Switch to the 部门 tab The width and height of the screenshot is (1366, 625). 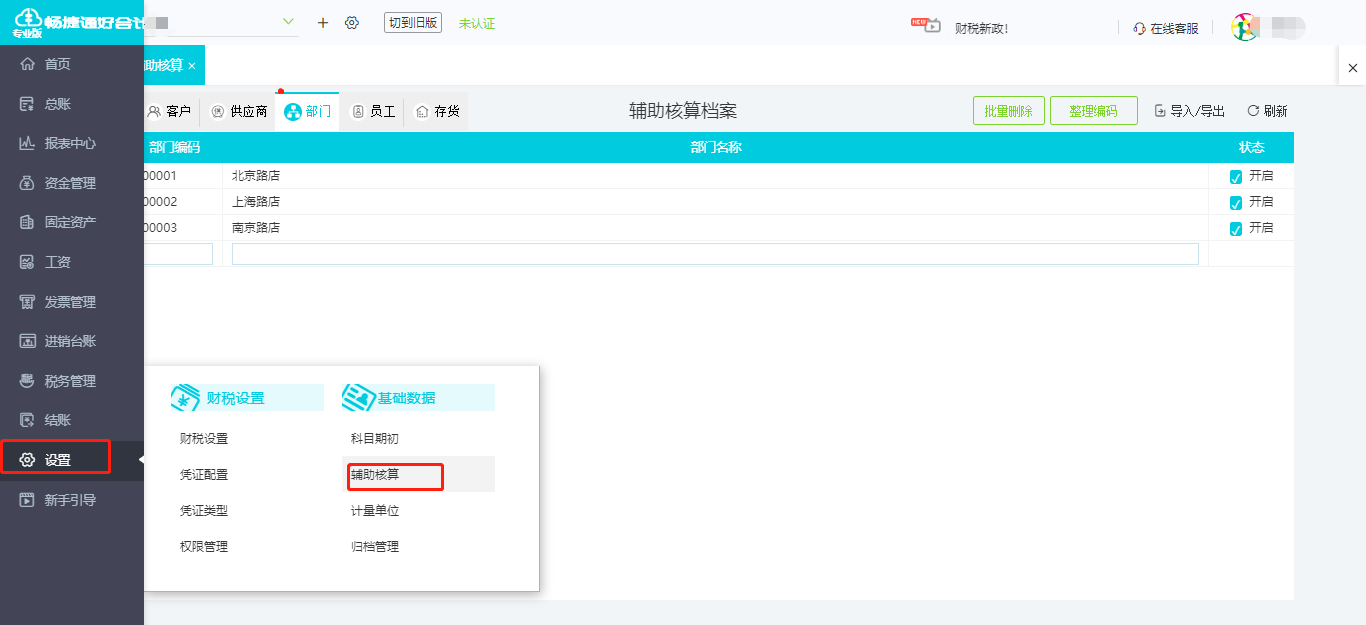[x=307, y=111]
